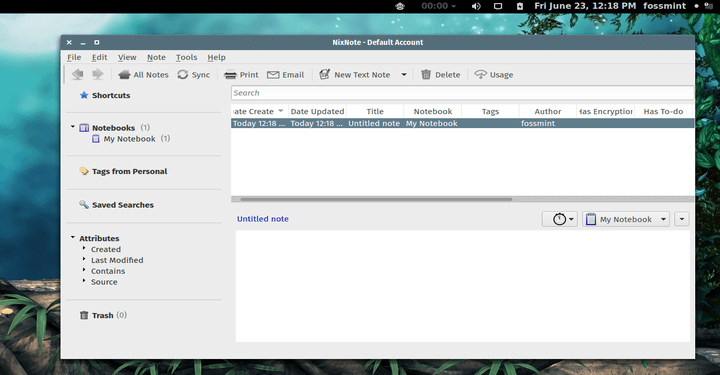The width and height of the screenshot is (720, 375).
Task: Focus the Search field
Action: 462,93
